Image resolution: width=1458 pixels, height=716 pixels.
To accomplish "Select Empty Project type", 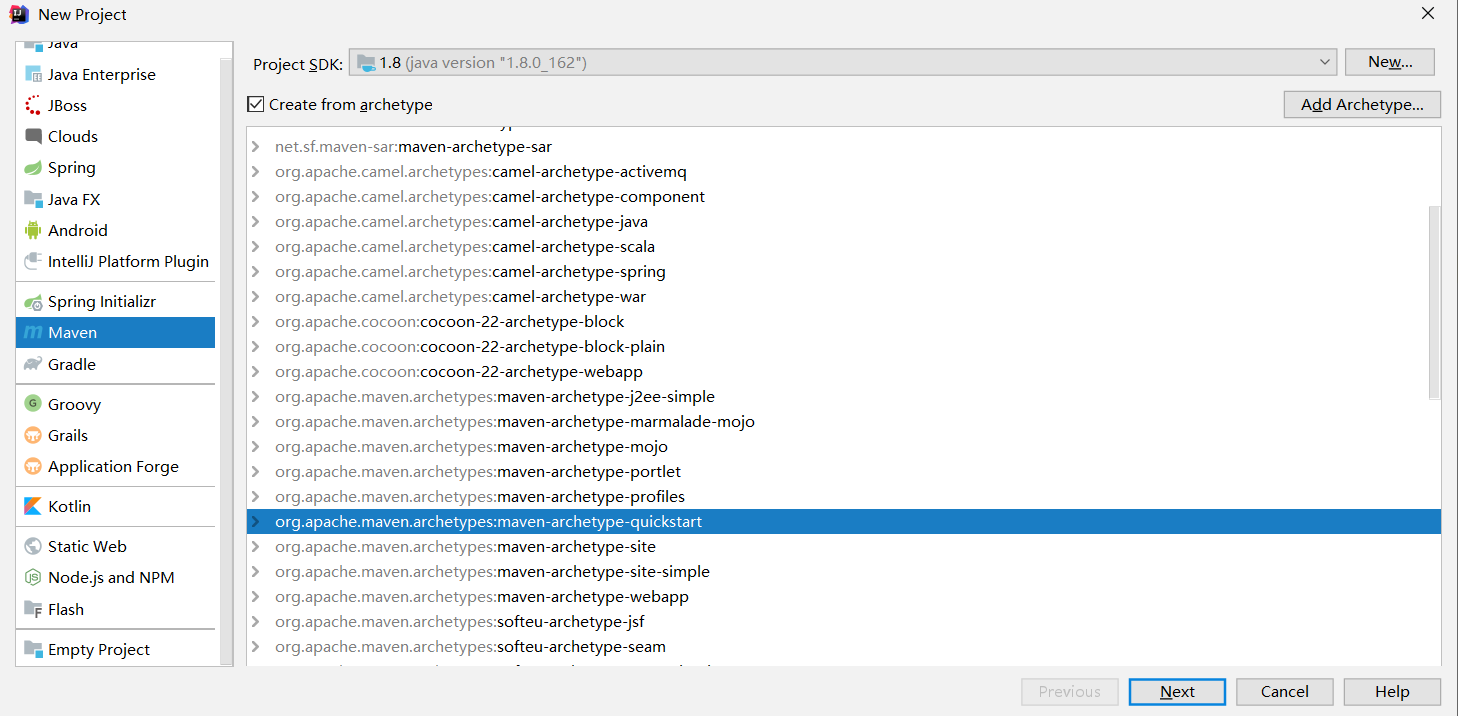I will pos(116,649).
